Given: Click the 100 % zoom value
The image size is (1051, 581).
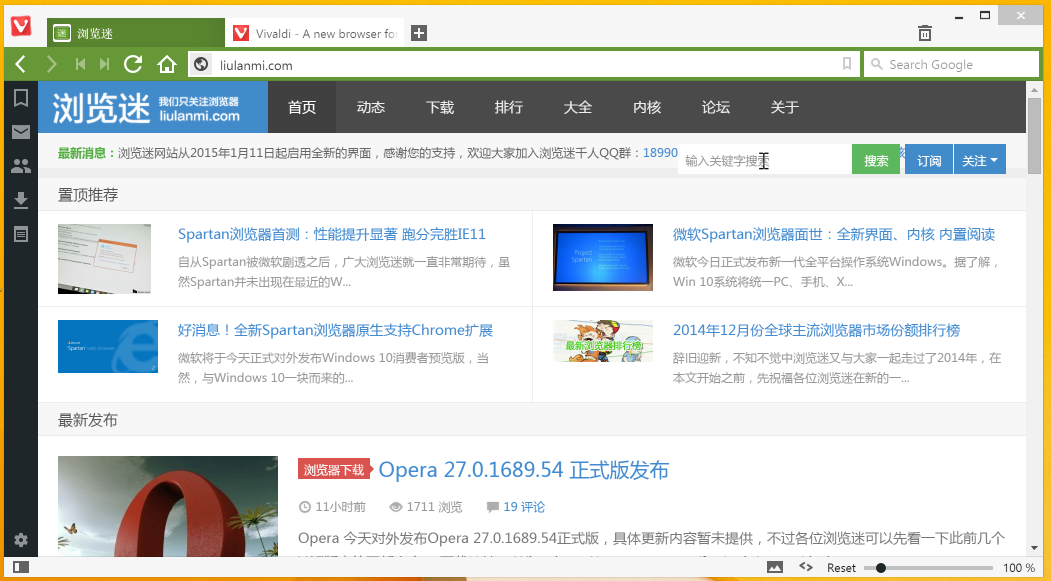Looking at the screenshot, I should pos(1019,568).
